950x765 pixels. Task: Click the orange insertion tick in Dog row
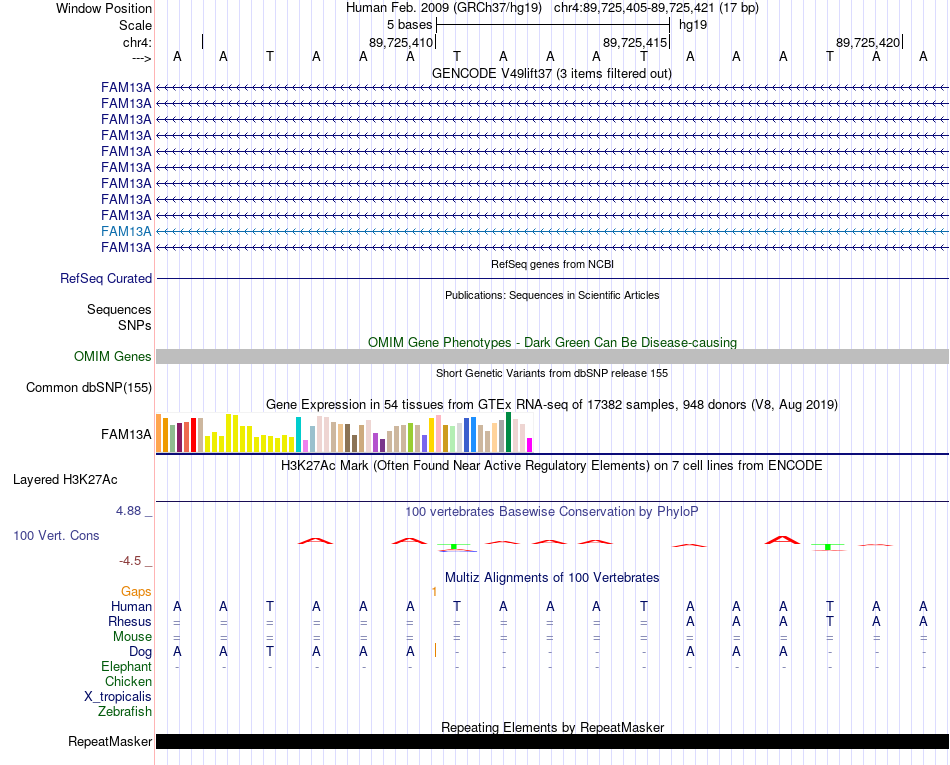[x=436, y=651]
